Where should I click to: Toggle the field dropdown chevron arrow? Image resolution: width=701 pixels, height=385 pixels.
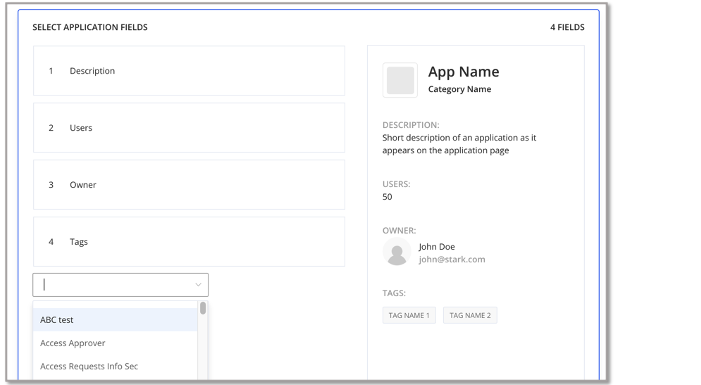[198, 285]
